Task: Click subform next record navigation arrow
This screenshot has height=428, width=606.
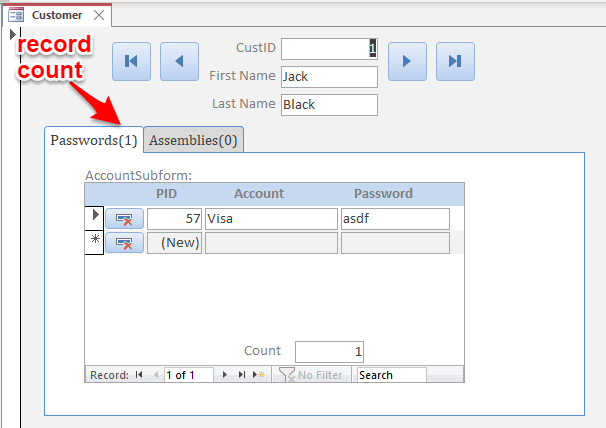Action: (x=225, y=375)
